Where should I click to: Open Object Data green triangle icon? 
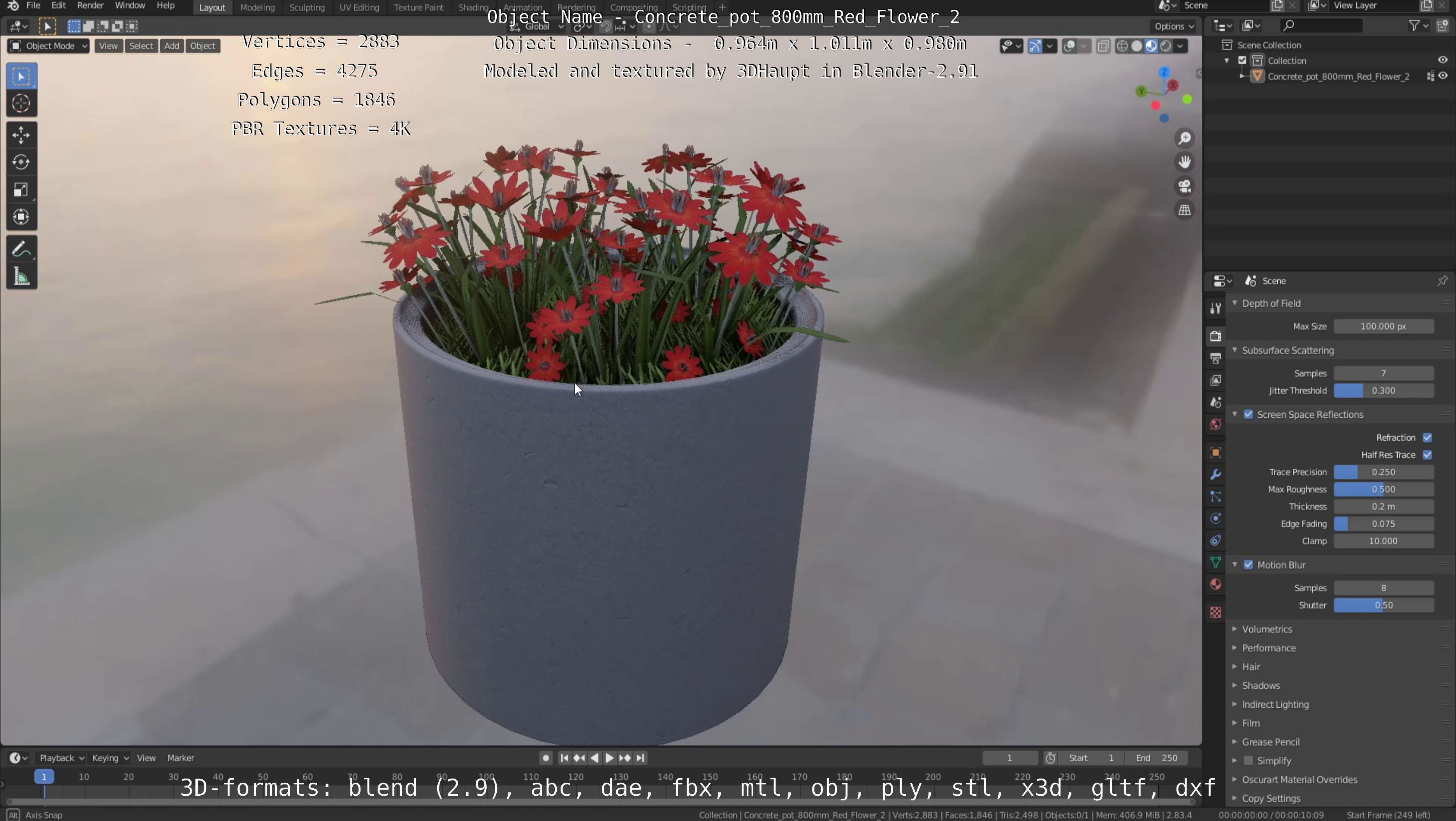coord(1215,562)
